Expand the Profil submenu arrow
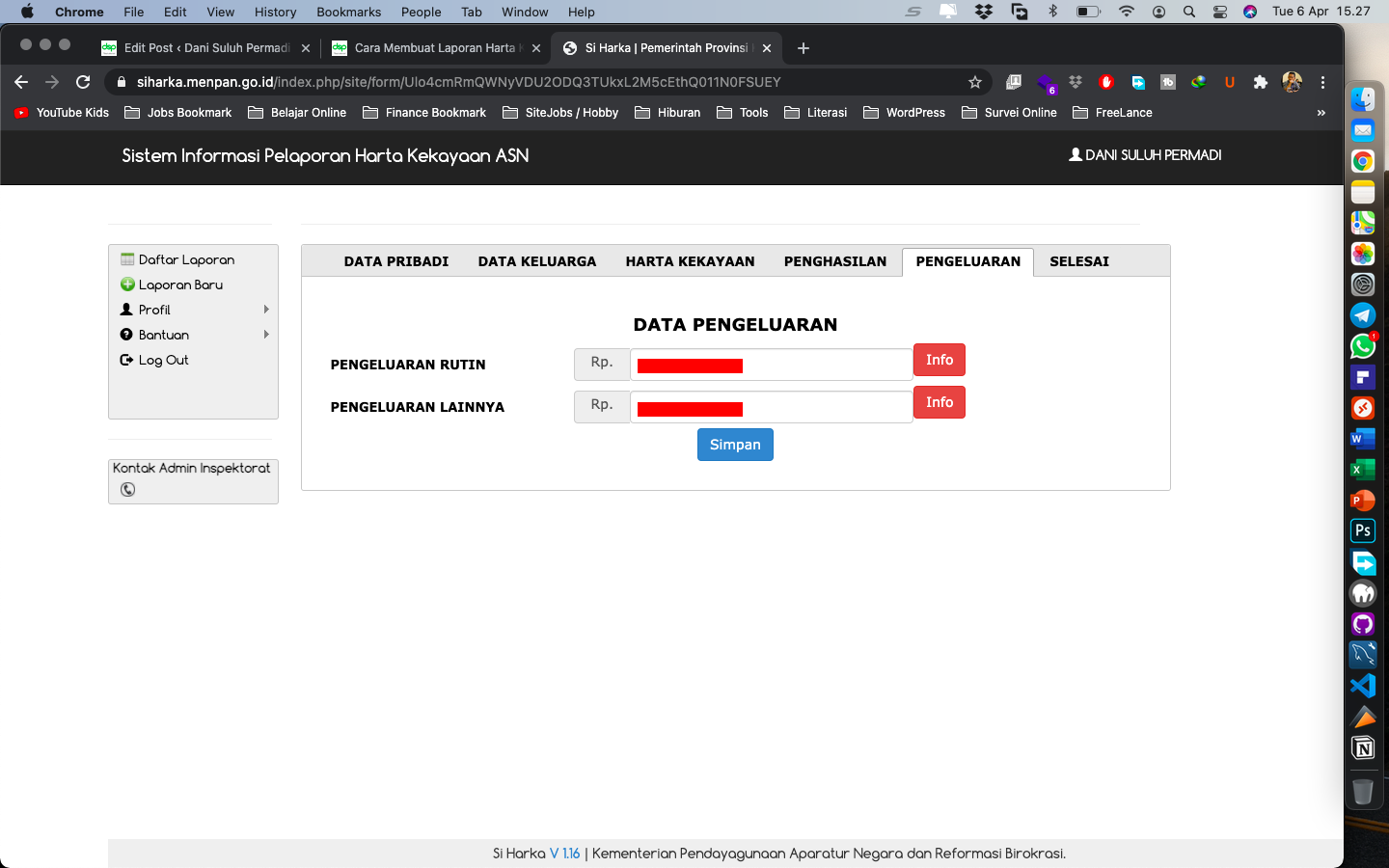Image resolution: width=1389 pixels, height=868 pixels. [x=266, y=310]
